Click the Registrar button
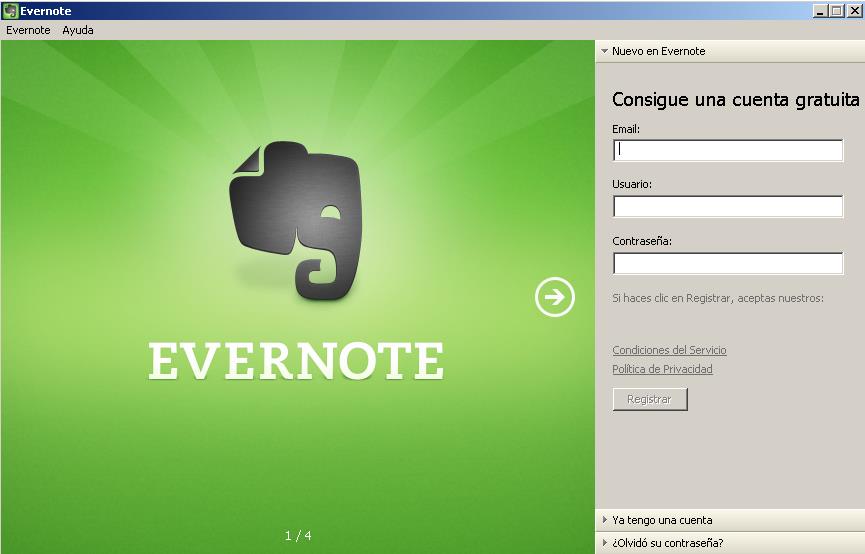This screenshot has height=554, width=865. tap(650, 399)
